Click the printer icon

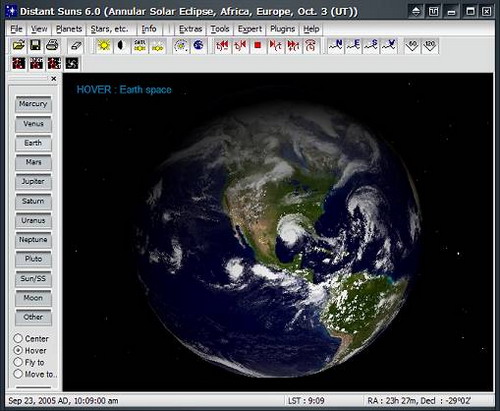(52, 45)
